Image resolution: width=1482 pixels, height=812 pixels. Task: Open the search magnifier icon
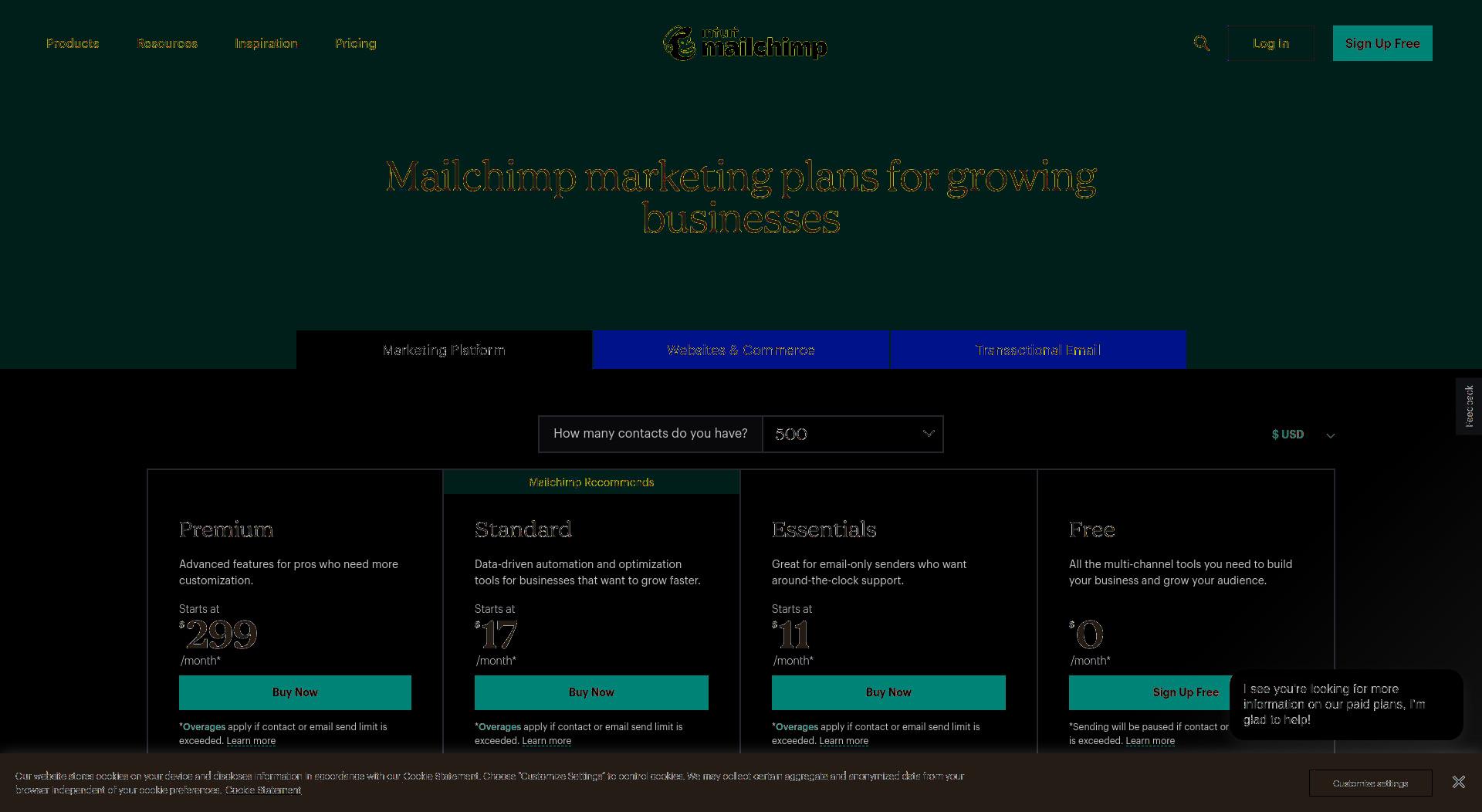pos(1201,43)
